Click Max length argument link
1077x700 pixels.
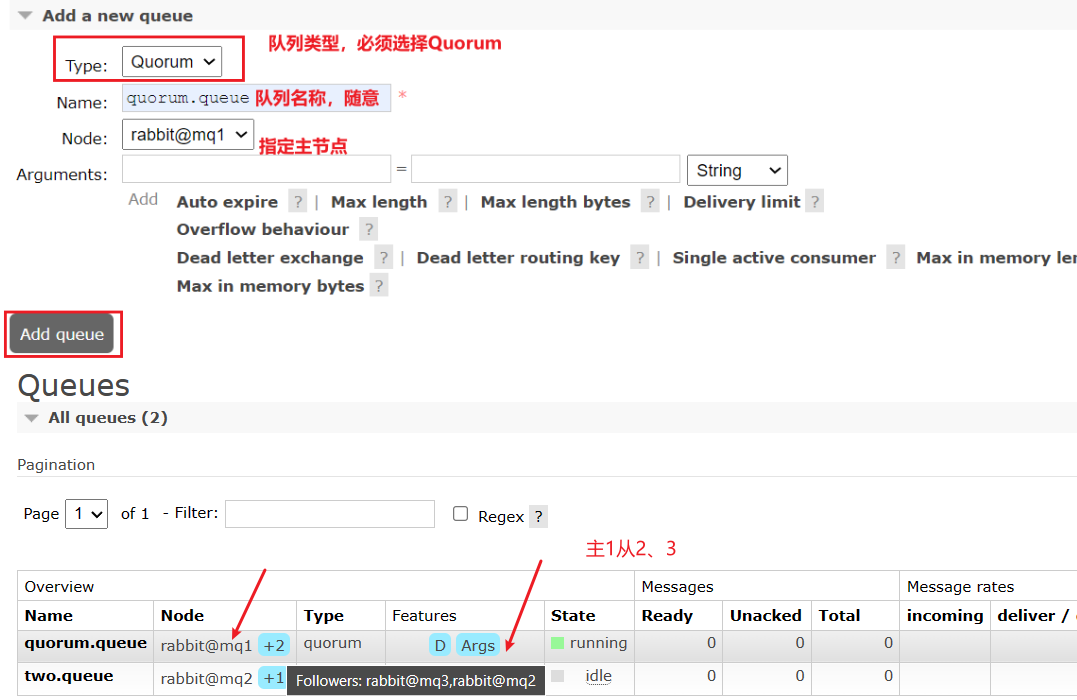(x=379, y=202)
